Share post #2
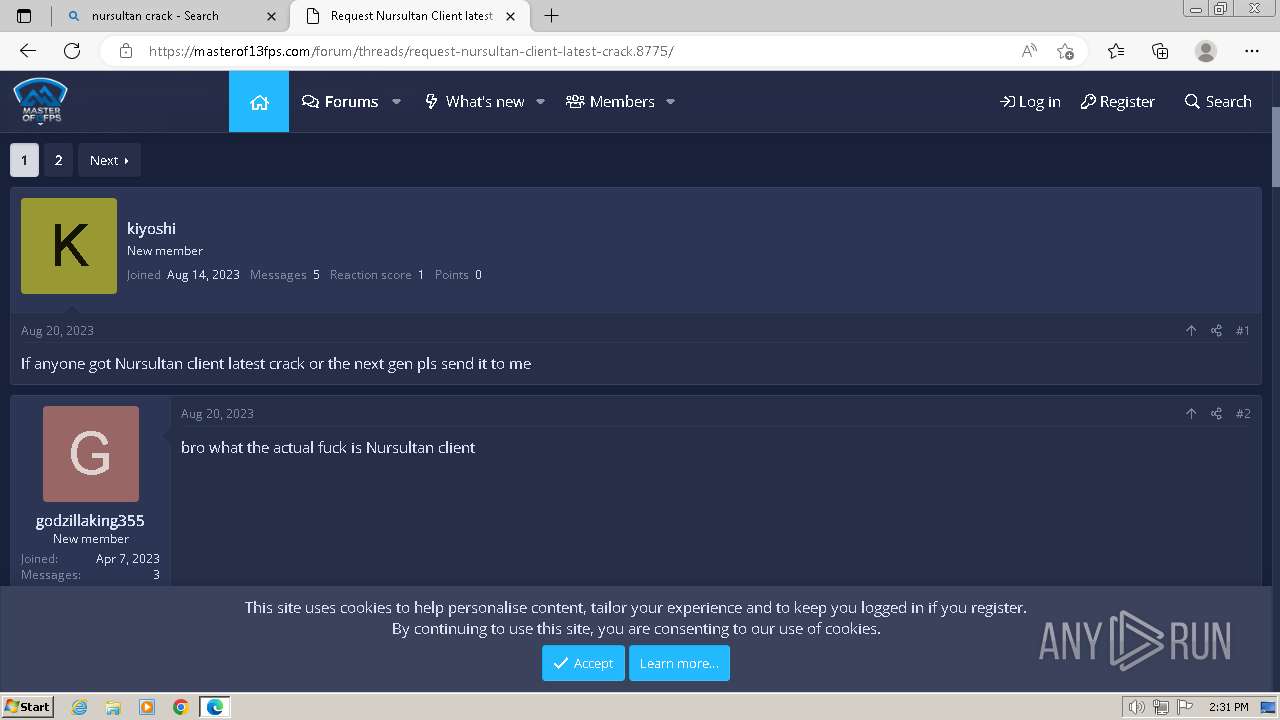This screenshot has width=1280, height=720. coord(1216,414)
